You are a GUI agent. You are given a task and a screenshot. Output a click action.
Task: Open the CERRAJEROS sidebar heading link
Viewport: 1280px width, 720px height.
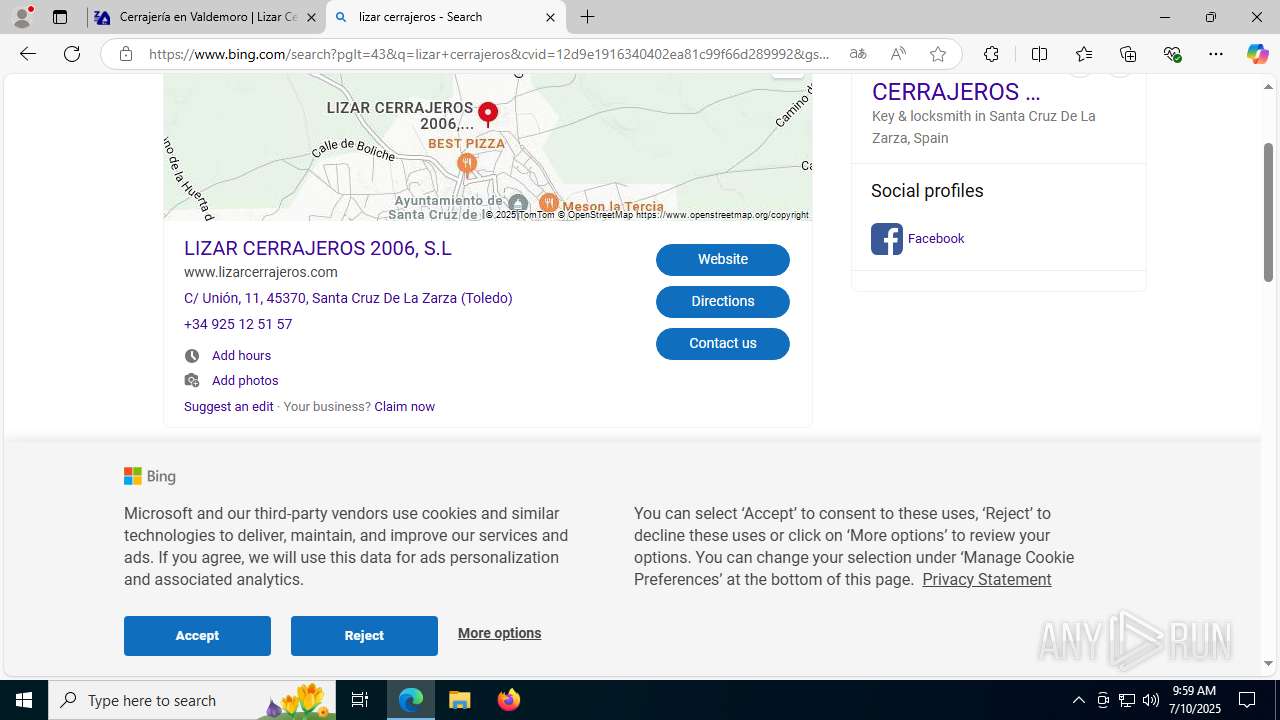click(x=956, y=92)
